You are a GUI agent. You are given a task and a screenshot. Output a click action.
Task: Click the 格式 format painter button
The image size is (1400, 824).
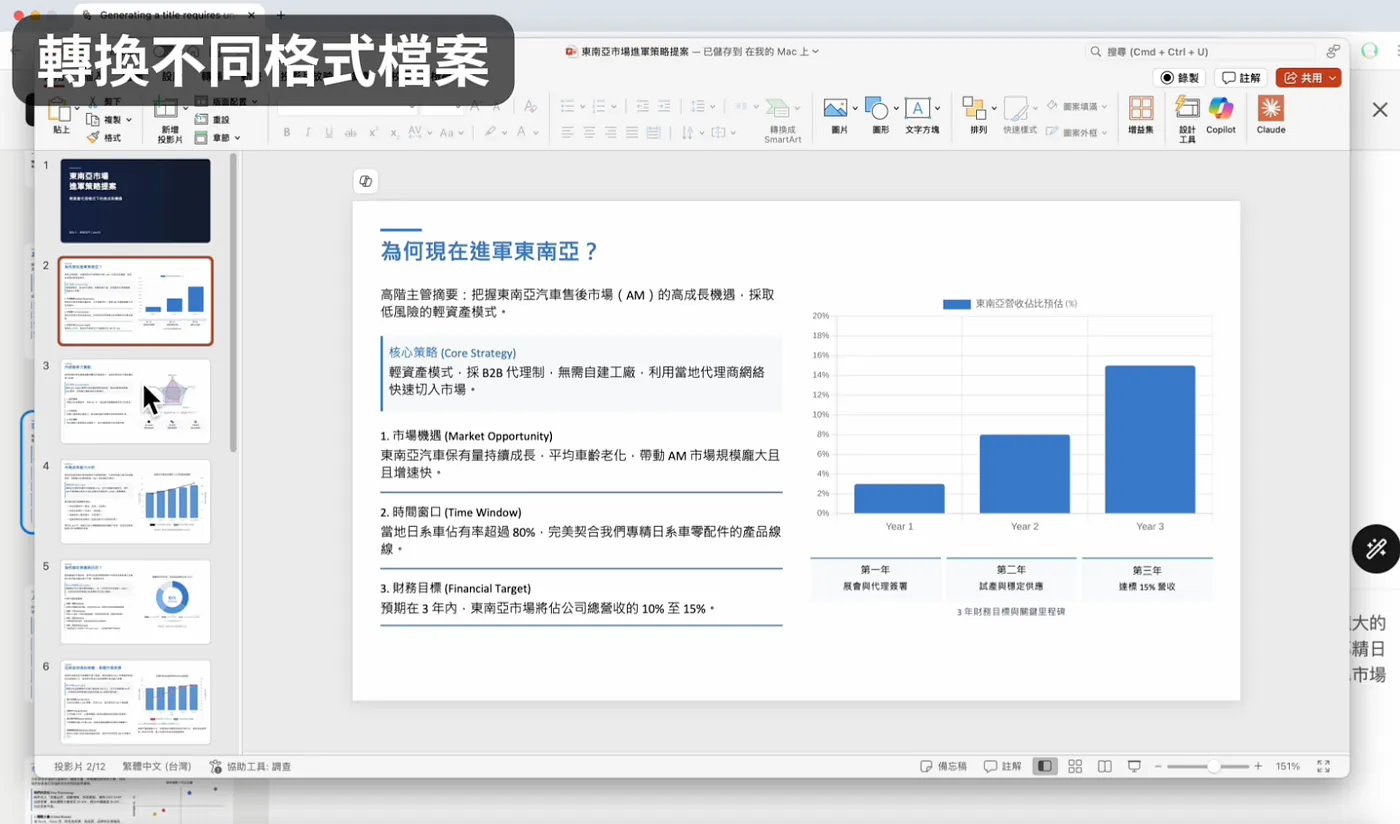104,137
